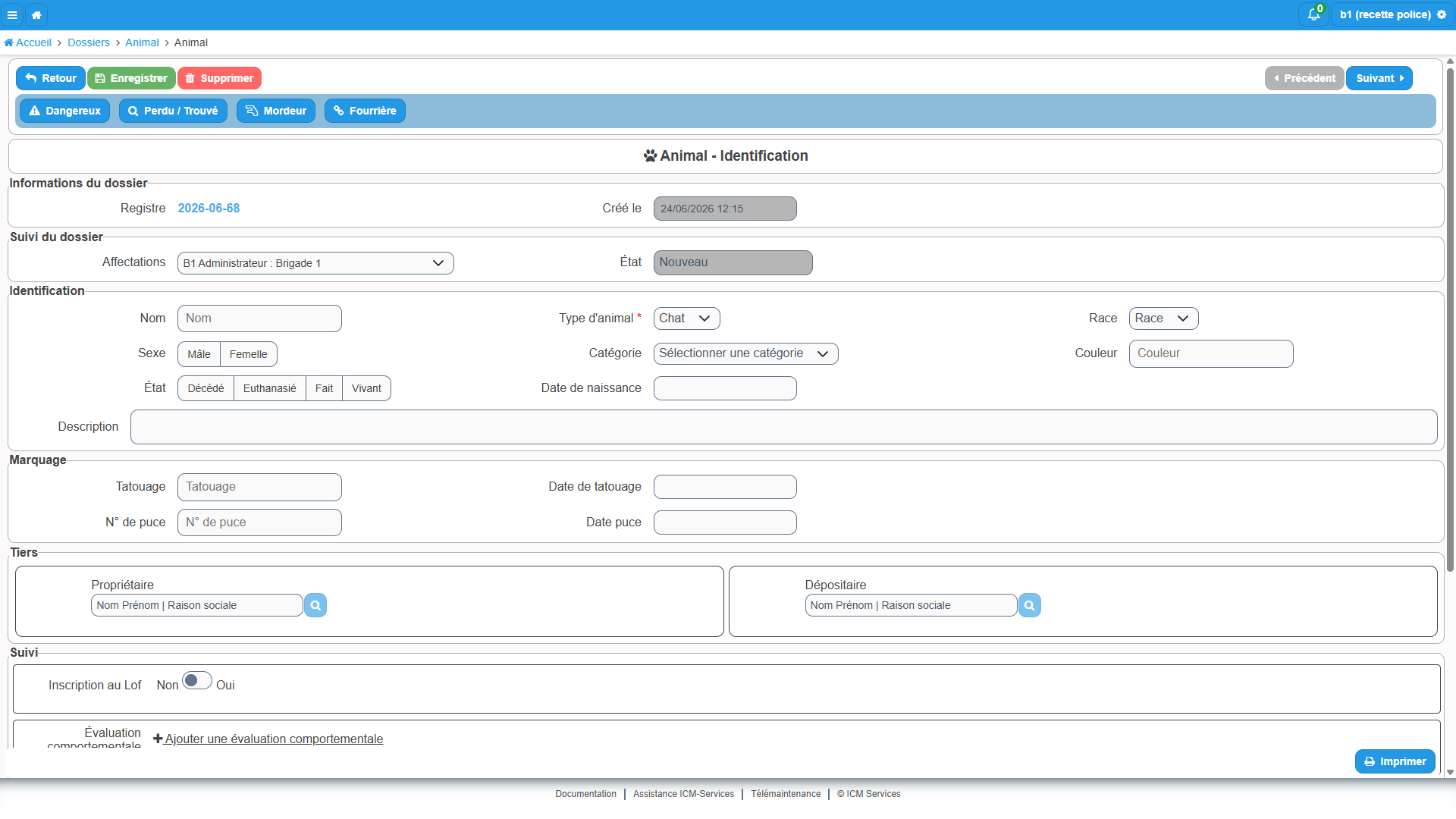Print with the Imprimer button

click(1395, 761)
